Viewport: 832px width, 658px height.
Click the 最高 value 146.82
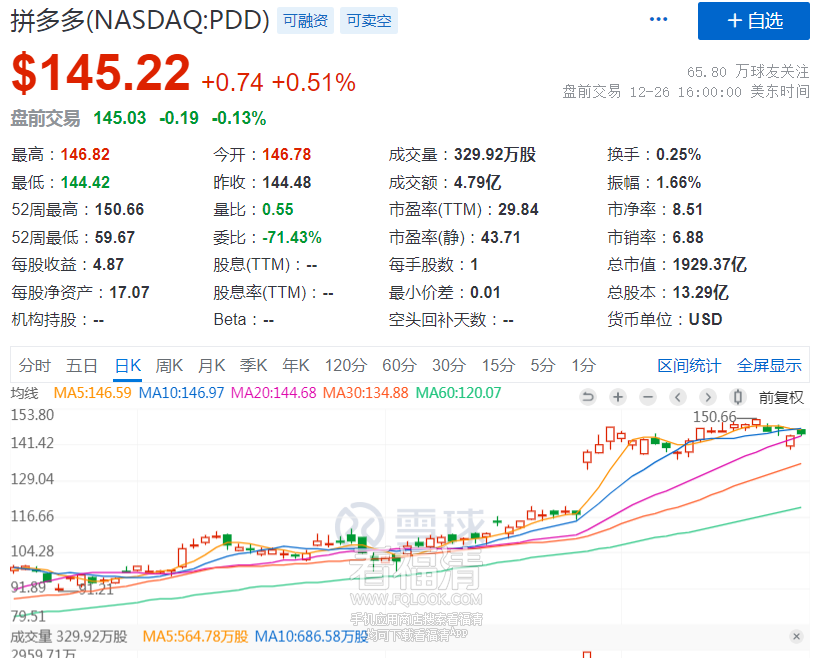[x=85, y=155]
